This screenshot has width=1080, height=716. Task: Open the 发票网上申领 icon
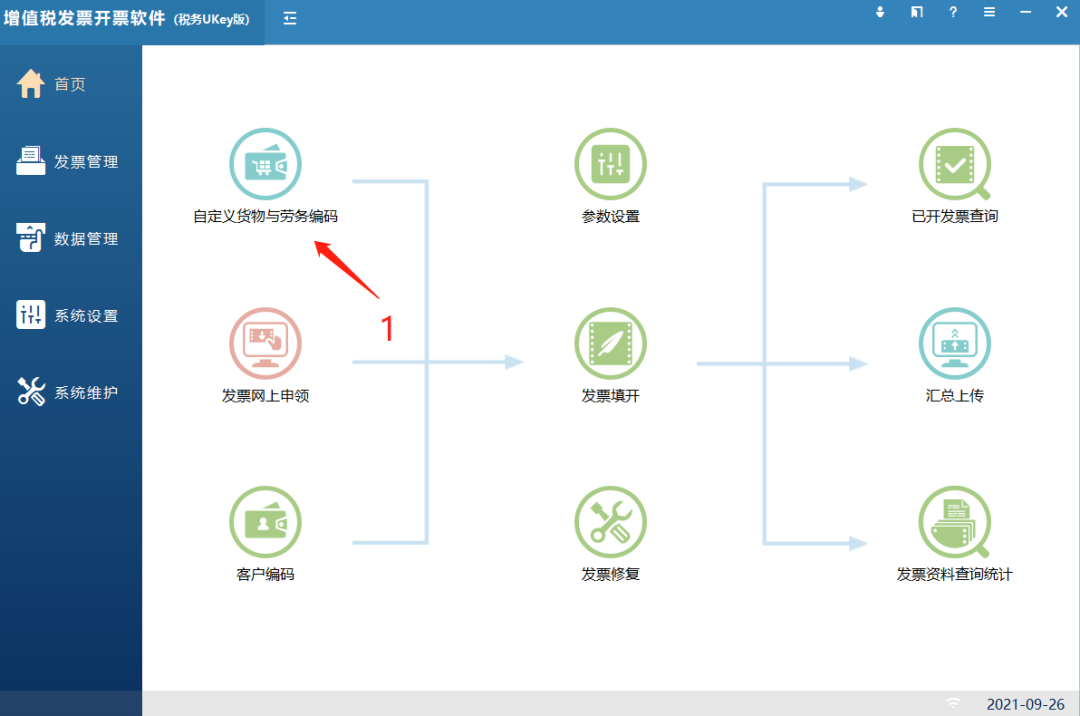click(x=265, y=343)
